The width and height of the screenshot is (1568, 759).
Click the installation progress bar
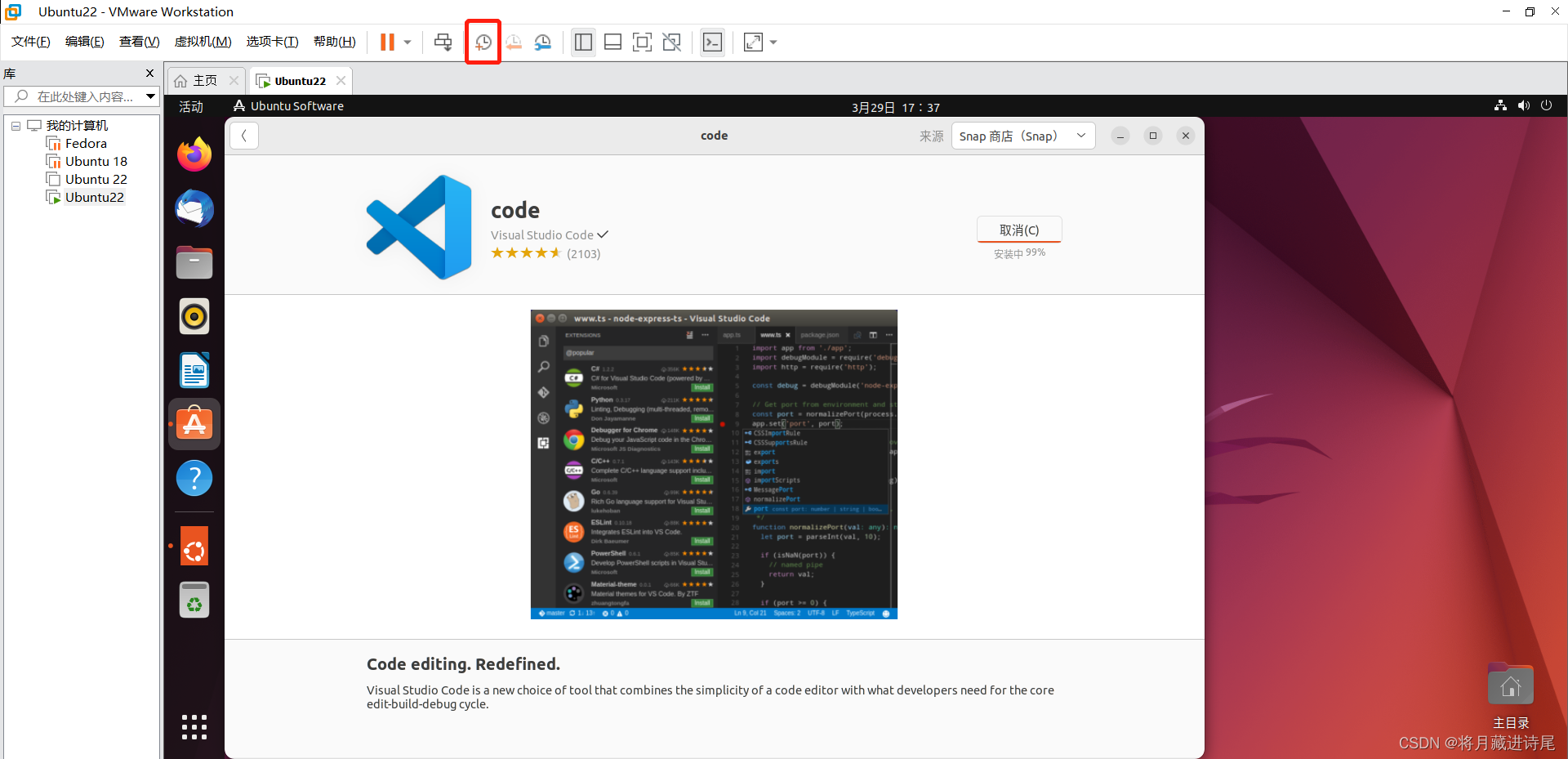click(x=1019, y=243)
